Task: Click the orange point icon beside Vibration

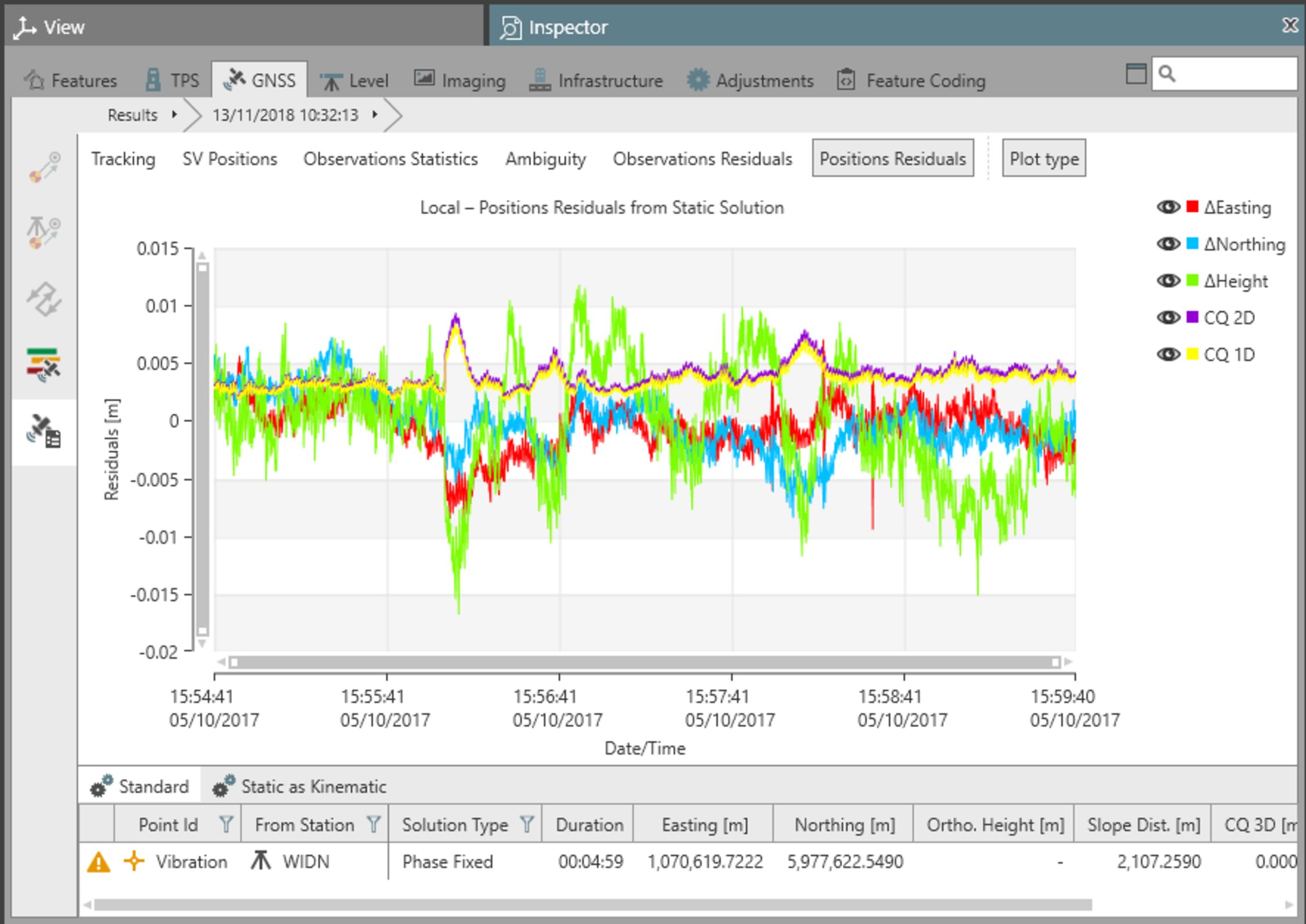Action: tap(134, 861)
